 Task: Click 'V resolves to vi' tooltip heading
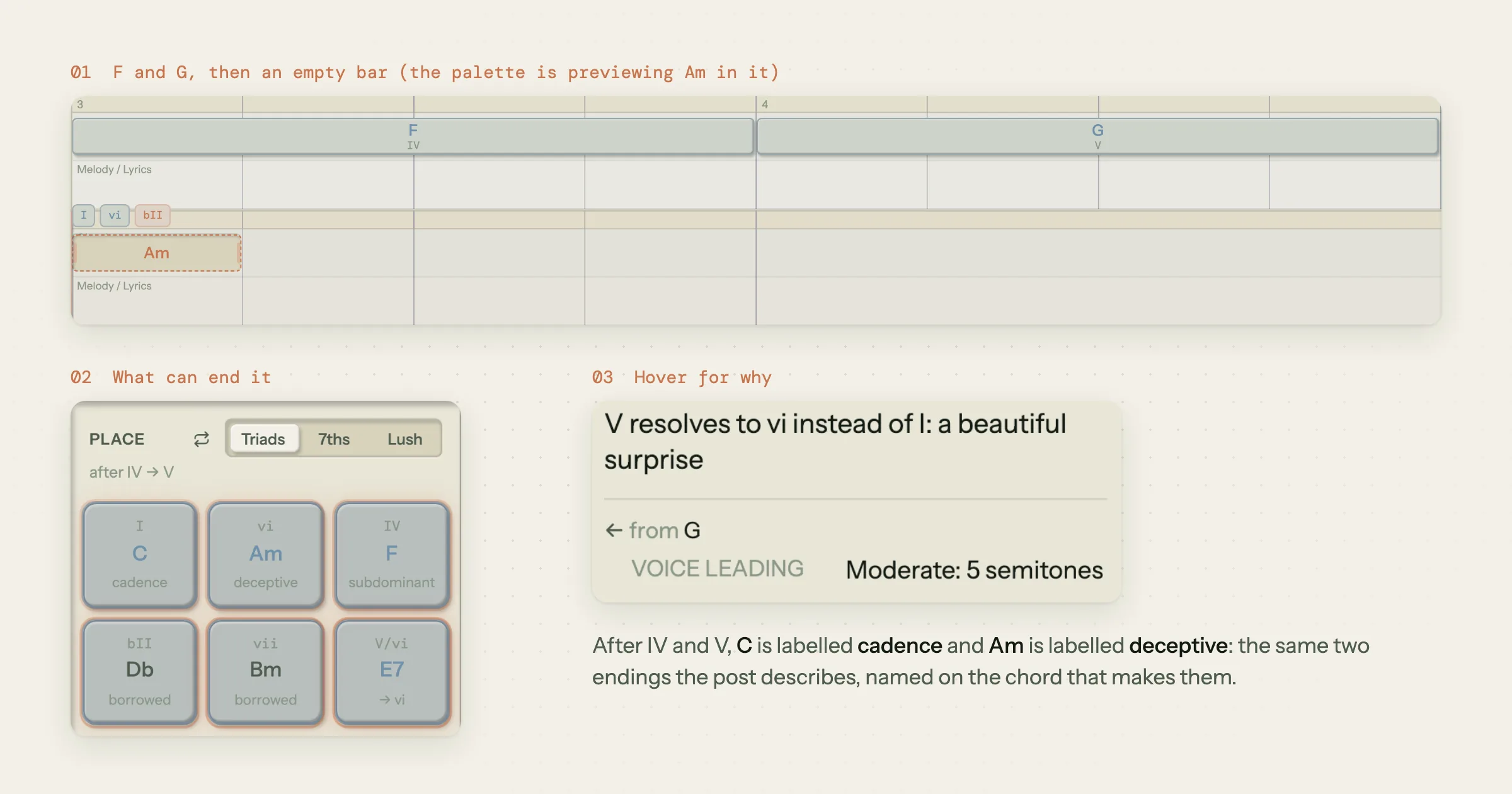coord(835,442)
